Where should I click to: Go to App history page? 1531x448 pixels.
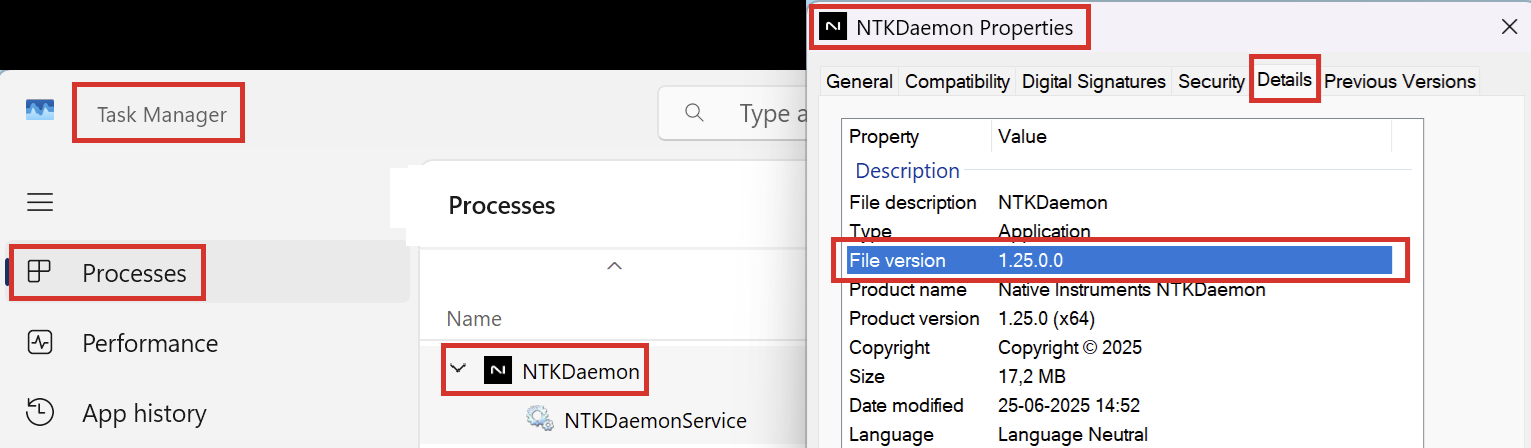click(207, 413)
